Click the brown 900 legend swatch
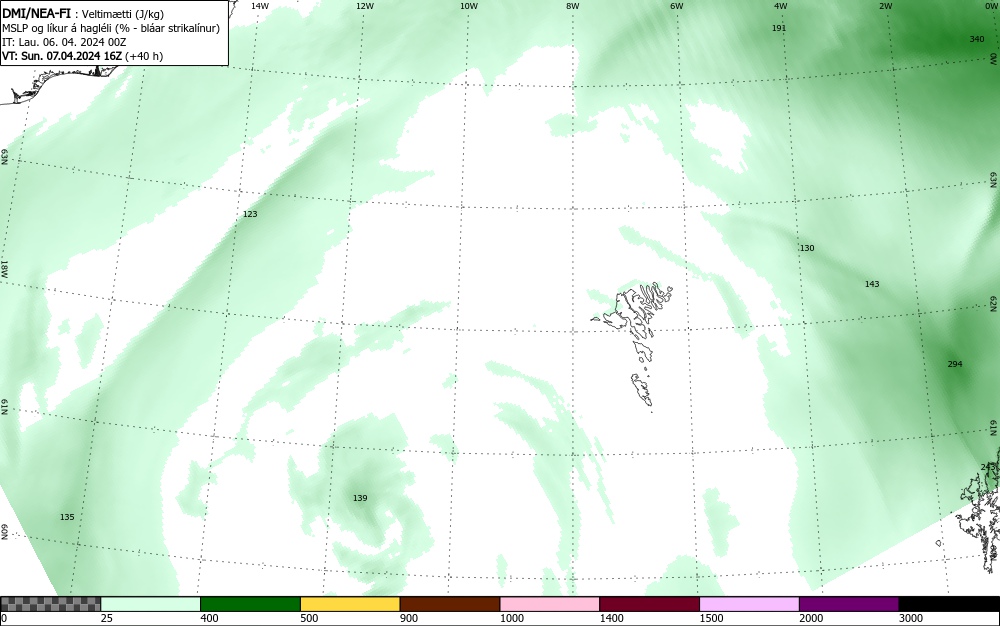The height and width of the screenshot is (626, 1000). (450, 604)
